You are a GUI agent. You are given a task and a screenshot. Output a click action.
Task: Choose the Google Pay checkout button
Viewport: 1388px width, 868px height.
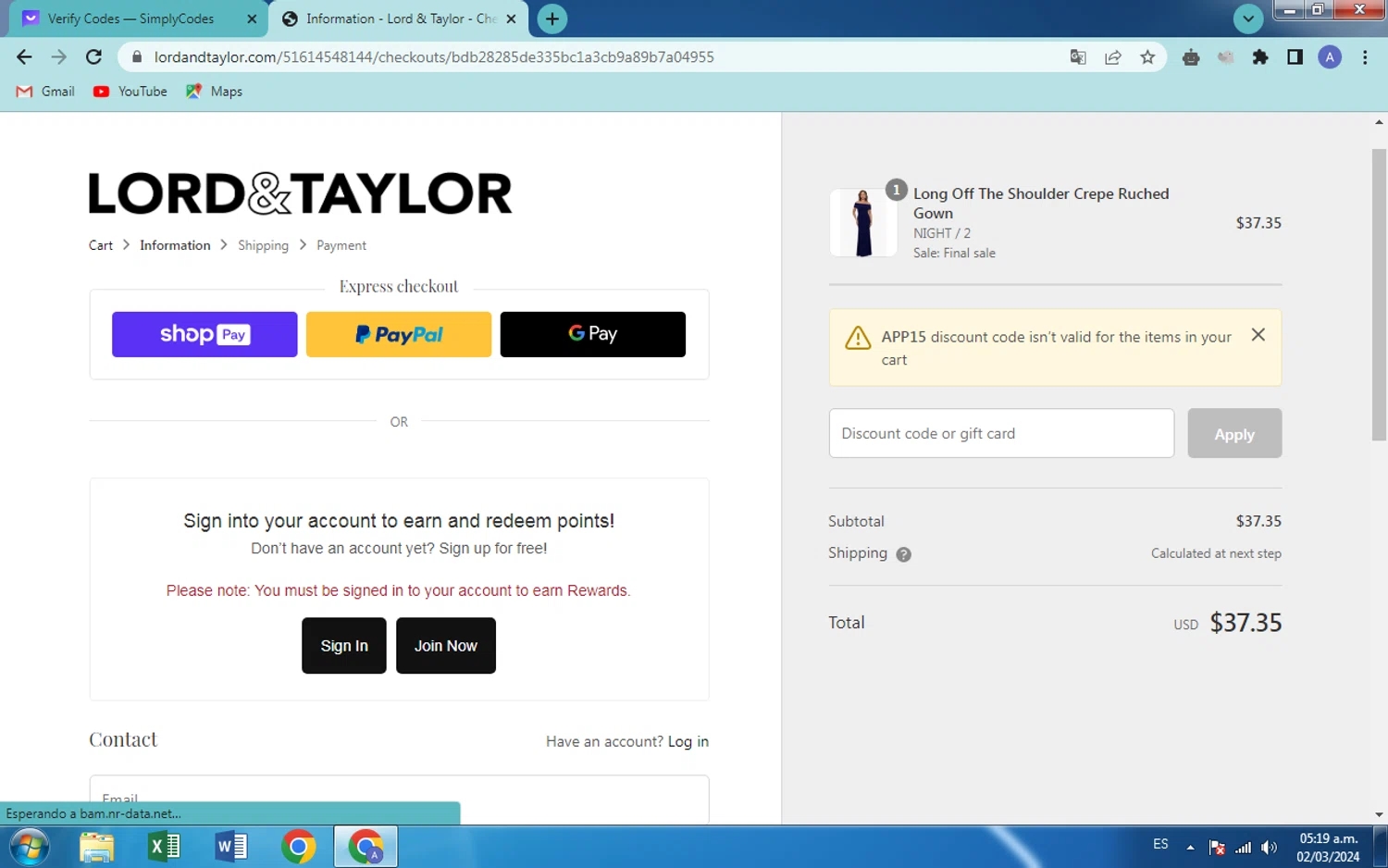point(592,334)
